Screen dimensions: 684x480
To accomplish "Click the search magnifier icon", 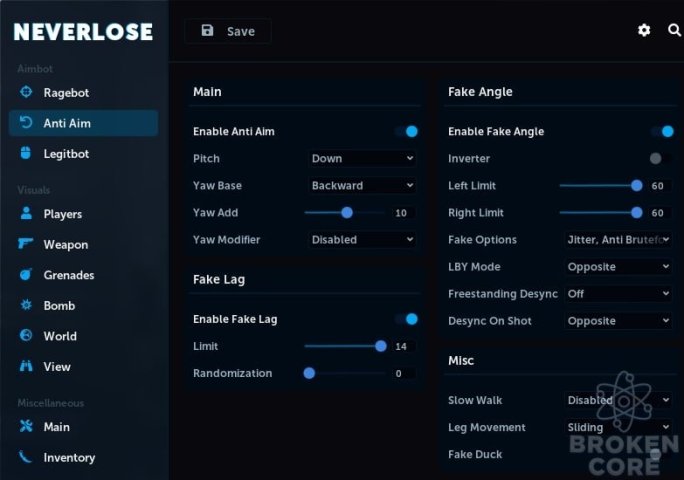I will tap(674, 30).
